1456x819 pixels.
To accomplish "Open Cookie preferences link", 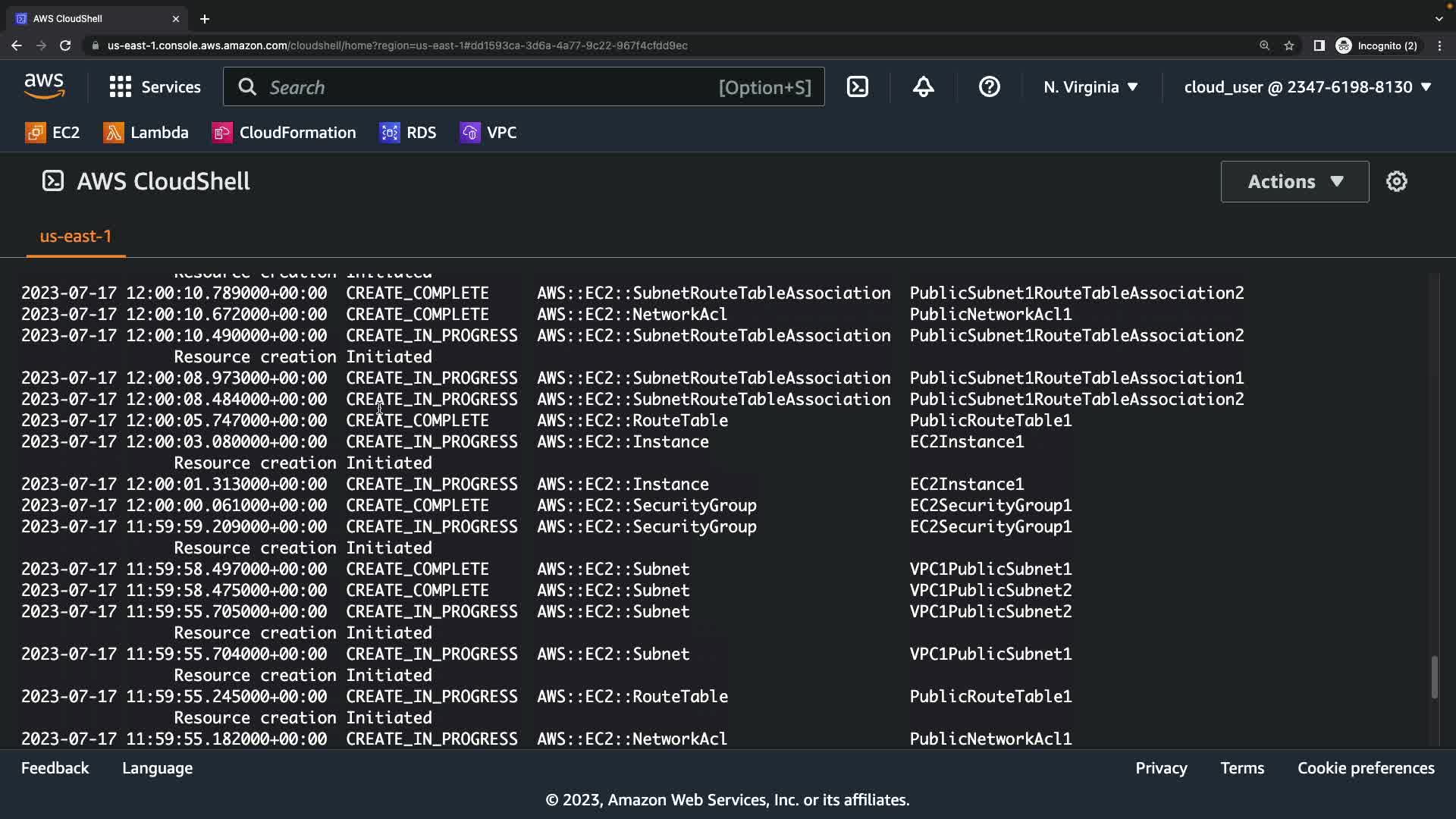I will [1365, 767].
